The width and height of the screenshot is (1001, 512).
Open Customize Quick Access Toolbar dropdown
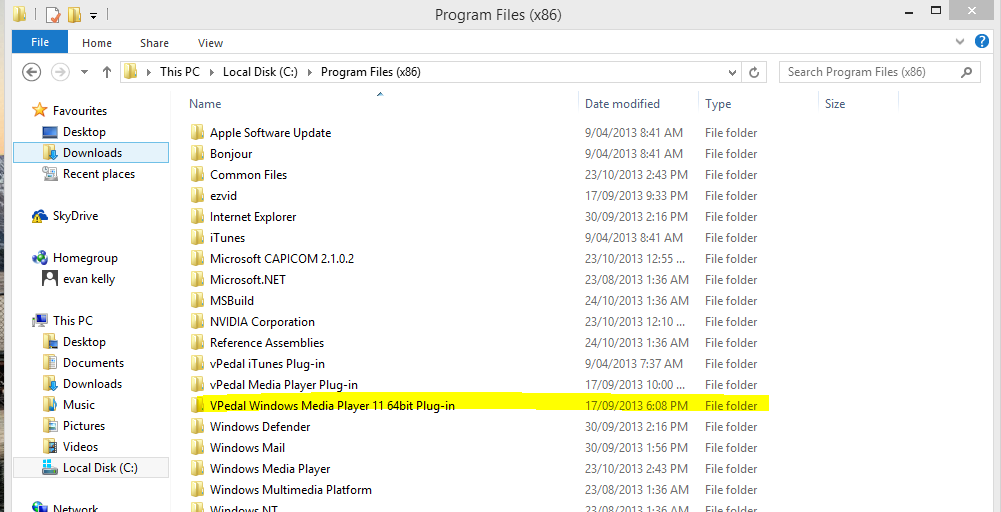(x=93, y=15)
